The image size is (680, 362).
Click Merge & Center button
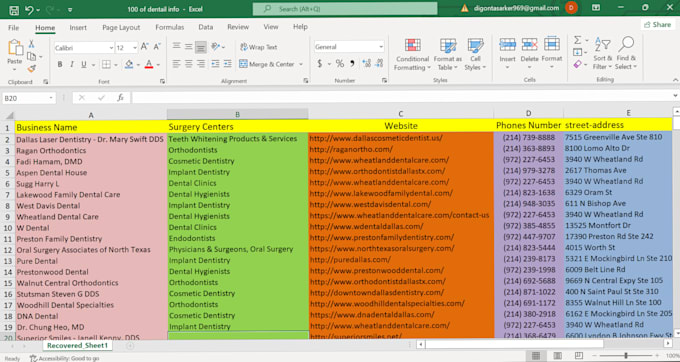pyautogui.click(x=267, y=64)
